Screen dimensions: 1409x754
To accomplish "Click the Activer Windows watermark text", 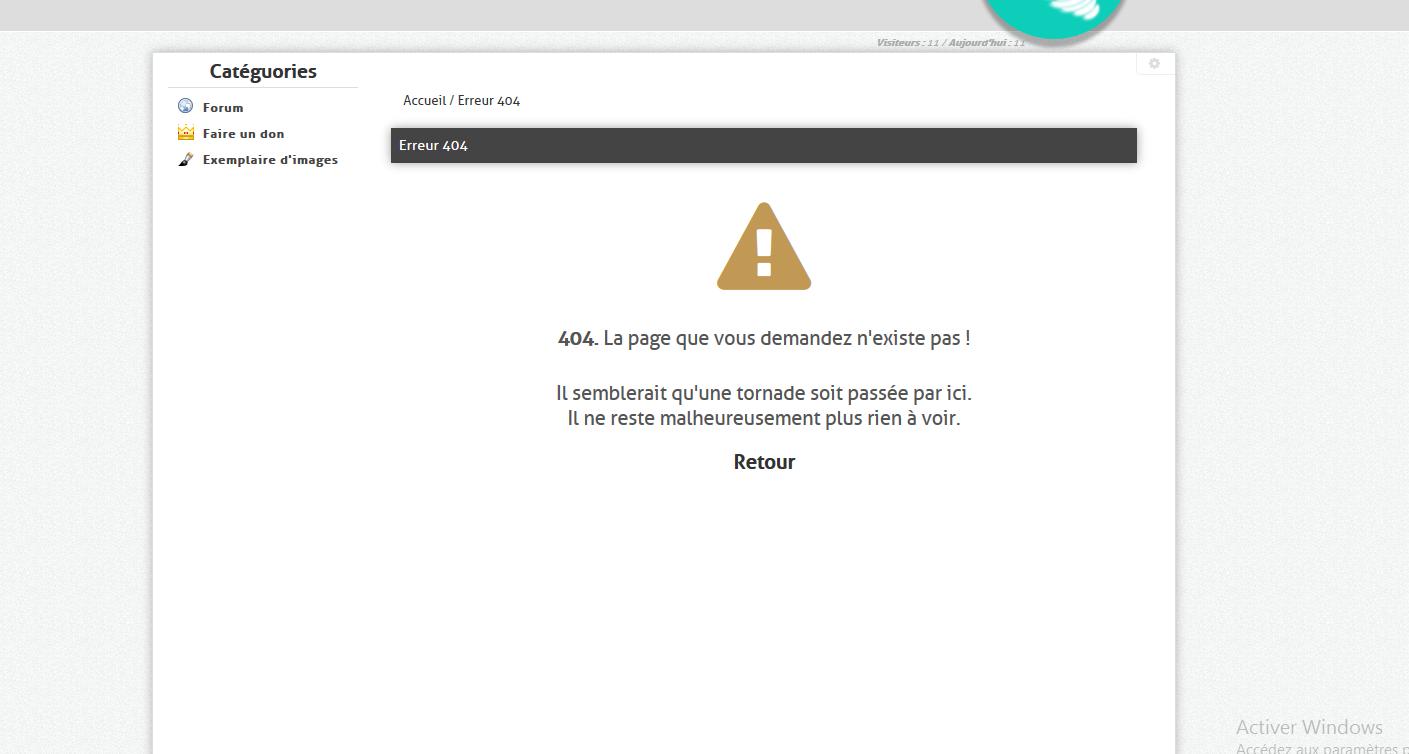I will pyautogui.click(x=1309, y=728).
